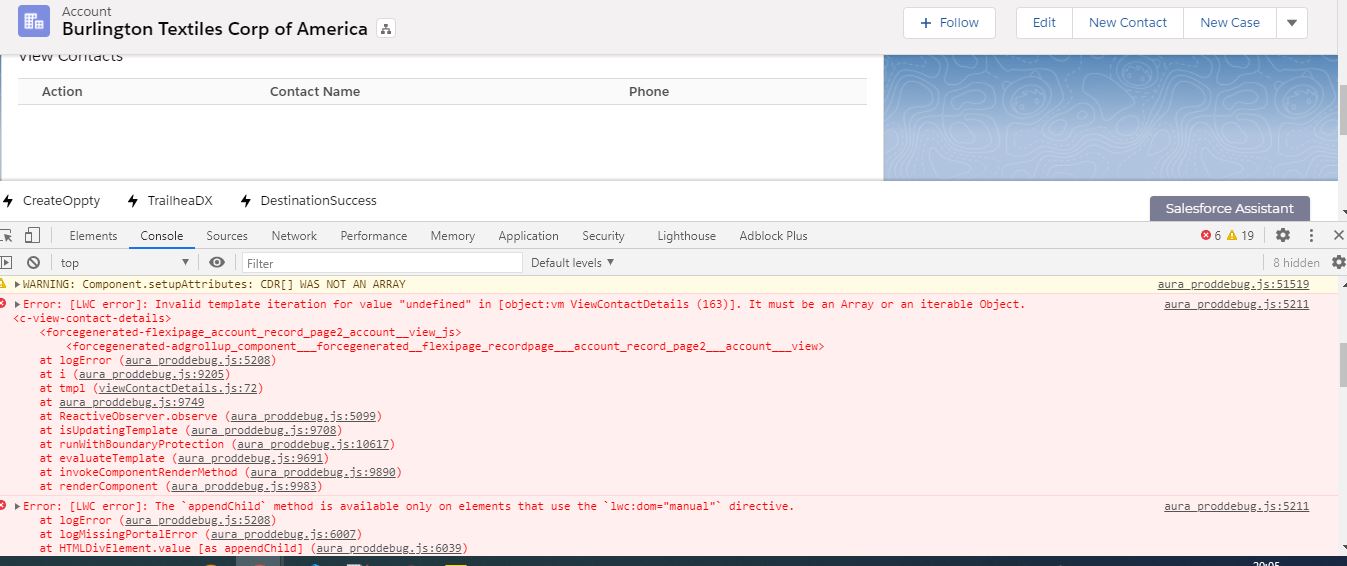Open the TrailheaDX utility bar item
The height and width of the screenshot is (566, 1347).
click(170, 201)
